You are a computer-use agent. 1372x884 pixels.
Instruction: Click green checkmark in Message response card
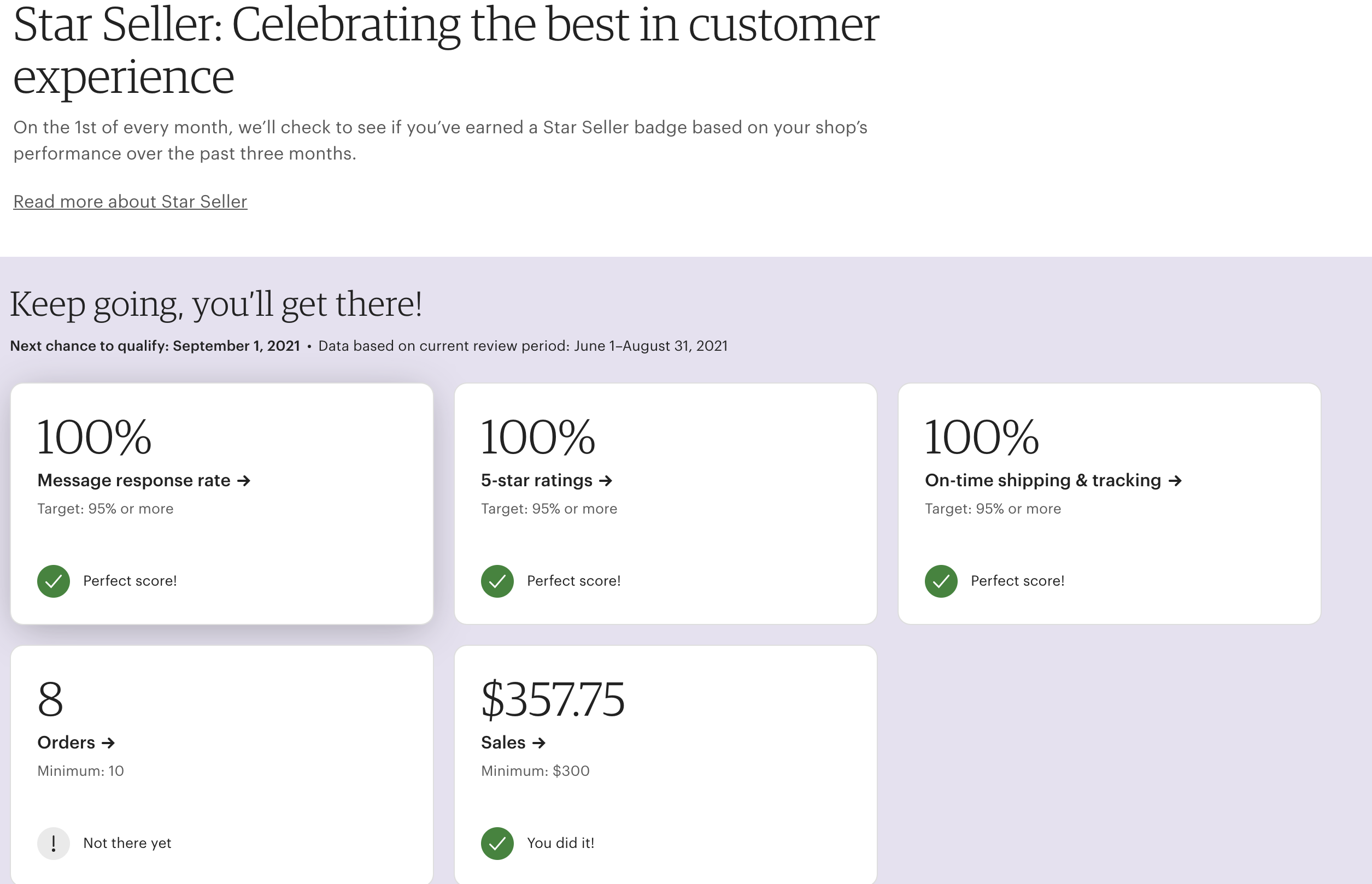[54, 581]
